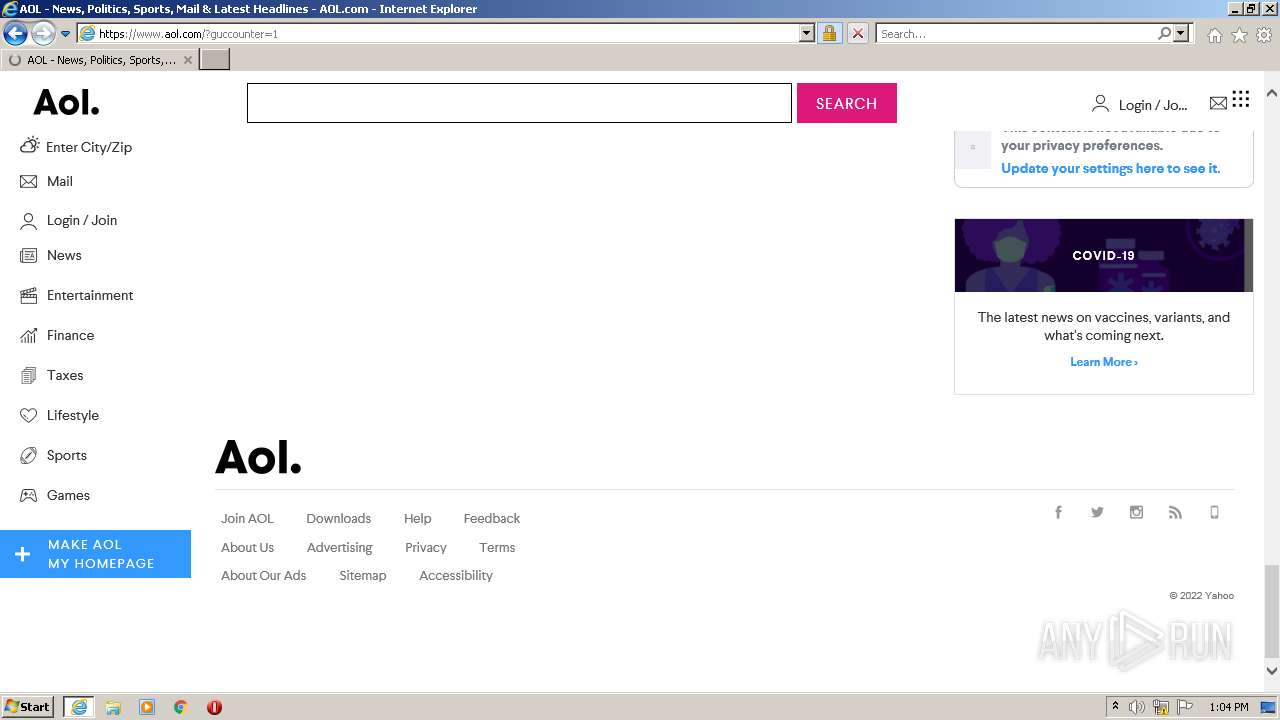1280x720 pixels.
Task: Click Make AOL My Homepage button
Action: click(x=95, y=554)
